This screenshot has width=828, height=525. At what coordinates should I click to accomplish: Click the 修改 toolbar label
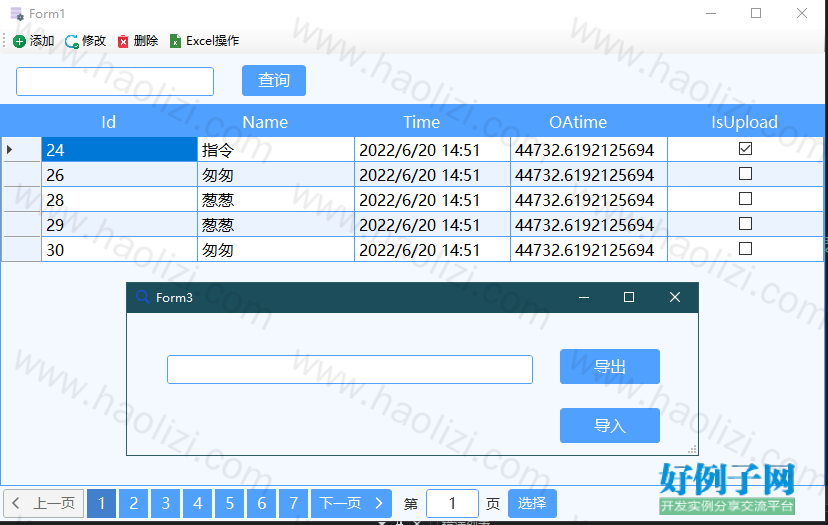[94, 41]
